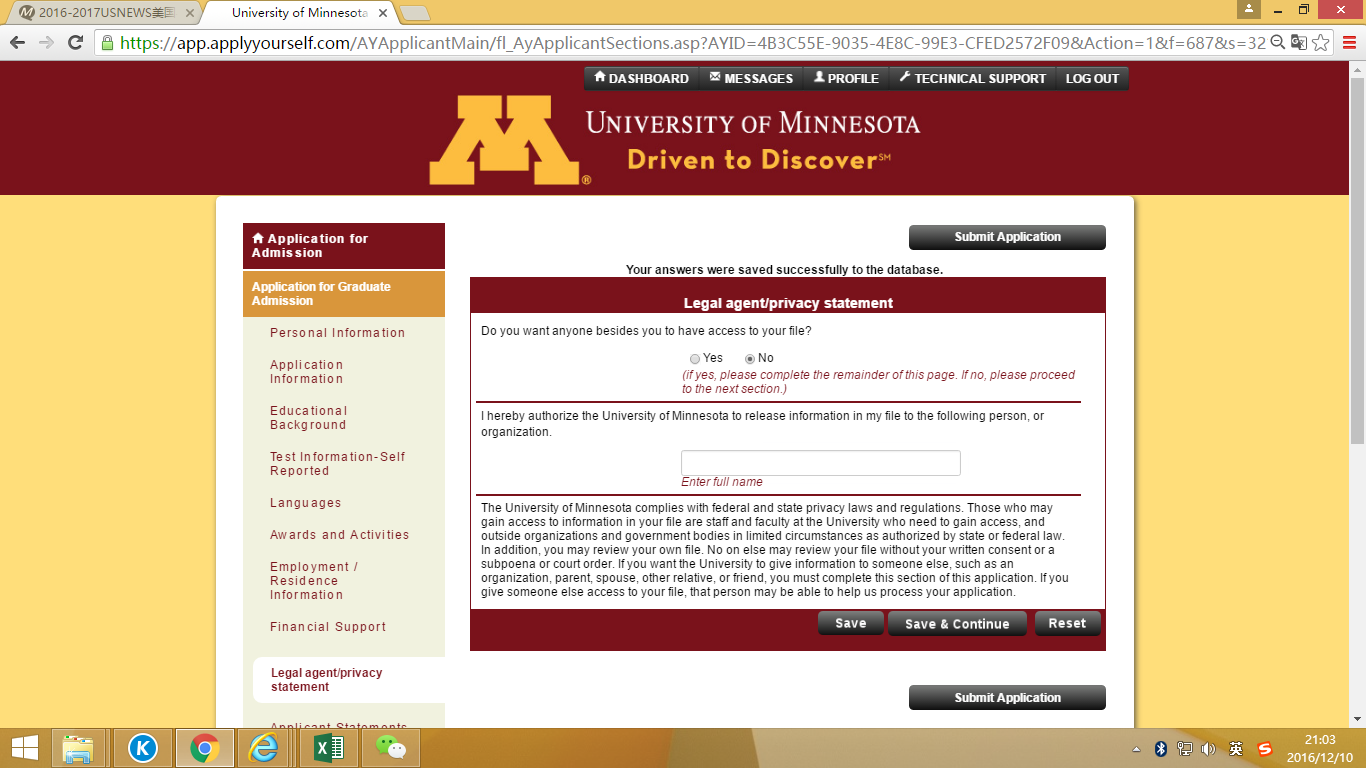Click the Reset button
The height and width of the screenshot is (768, 1366).
[x=1067, y=623]
